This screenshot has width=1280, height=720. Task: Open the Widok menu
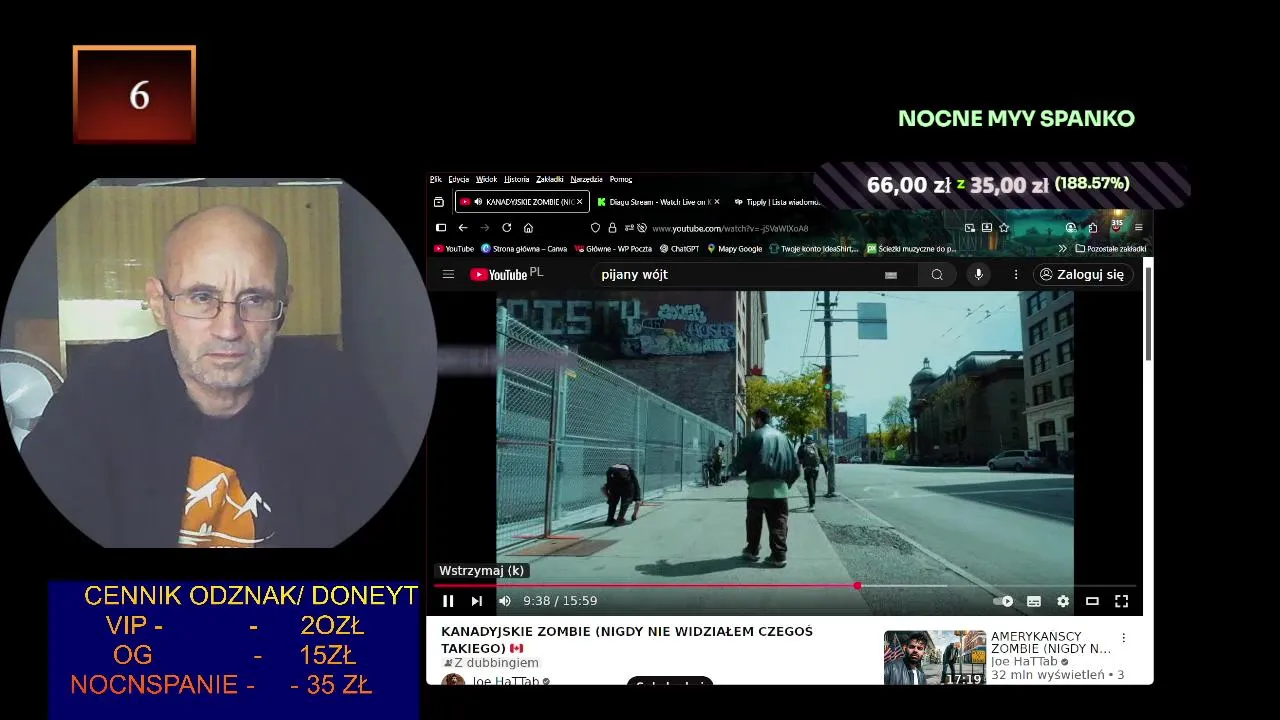tap(486, 179)
